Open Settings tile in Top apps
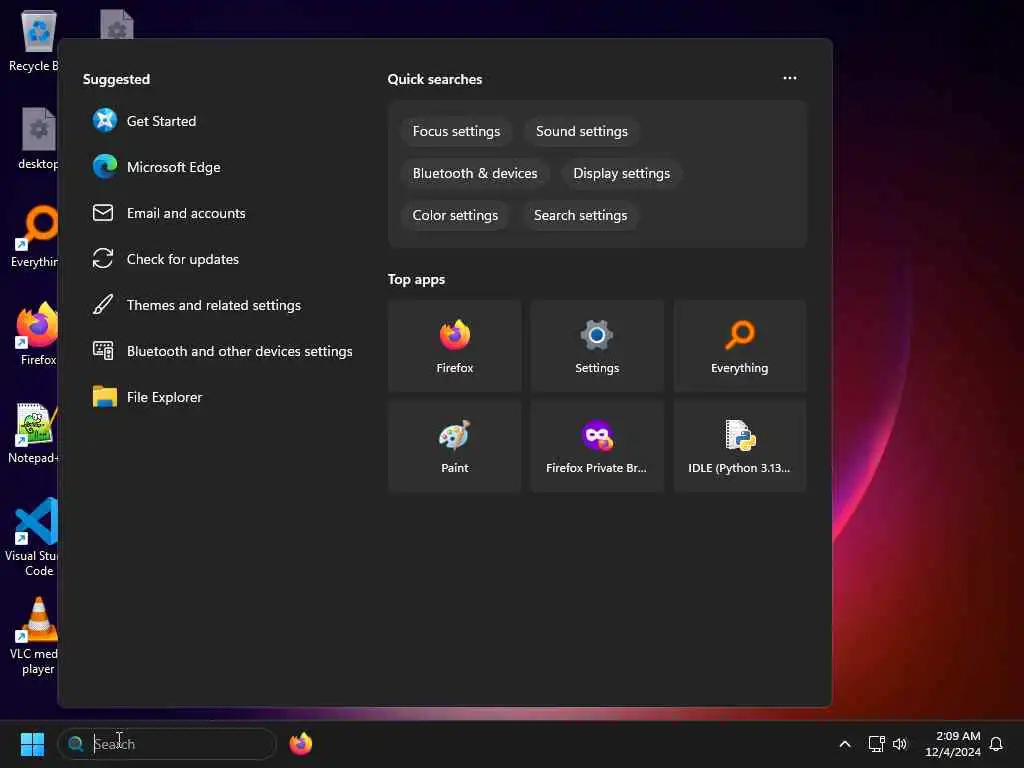This screenshot has height=768, width=1024. [597, 346]
